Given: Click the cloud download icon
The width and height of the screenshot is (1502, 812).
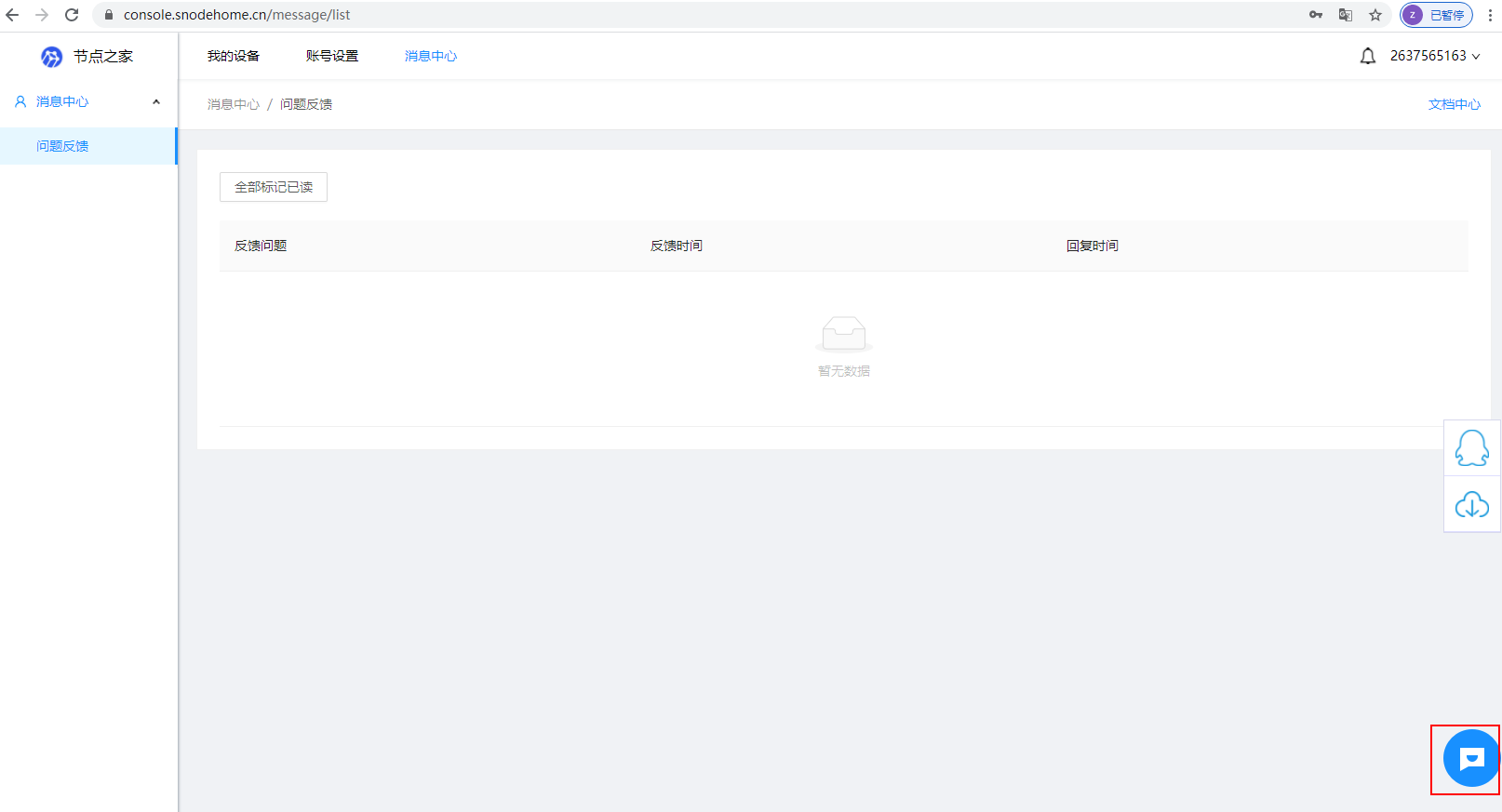Looking at the screenshot, I should pos(1472,505).
